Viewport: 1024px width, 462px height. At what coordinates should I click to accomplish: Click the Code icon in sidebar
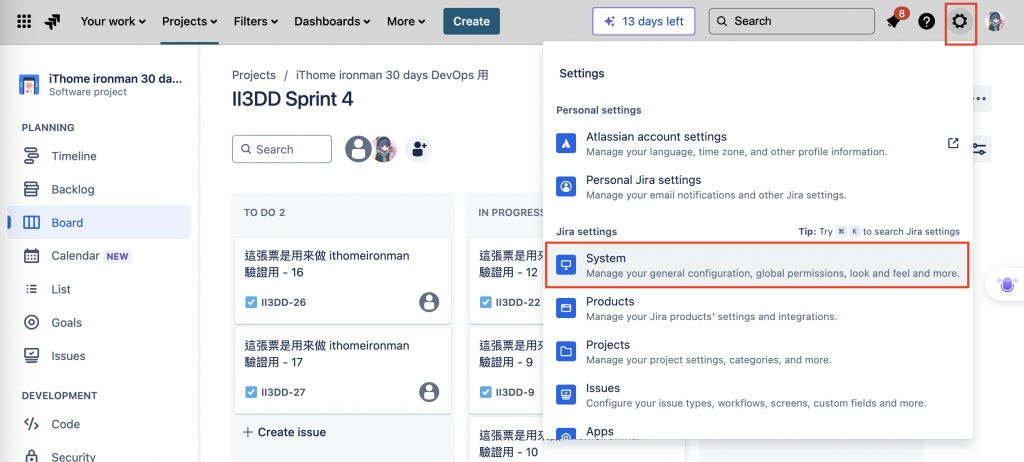(31, 424)
